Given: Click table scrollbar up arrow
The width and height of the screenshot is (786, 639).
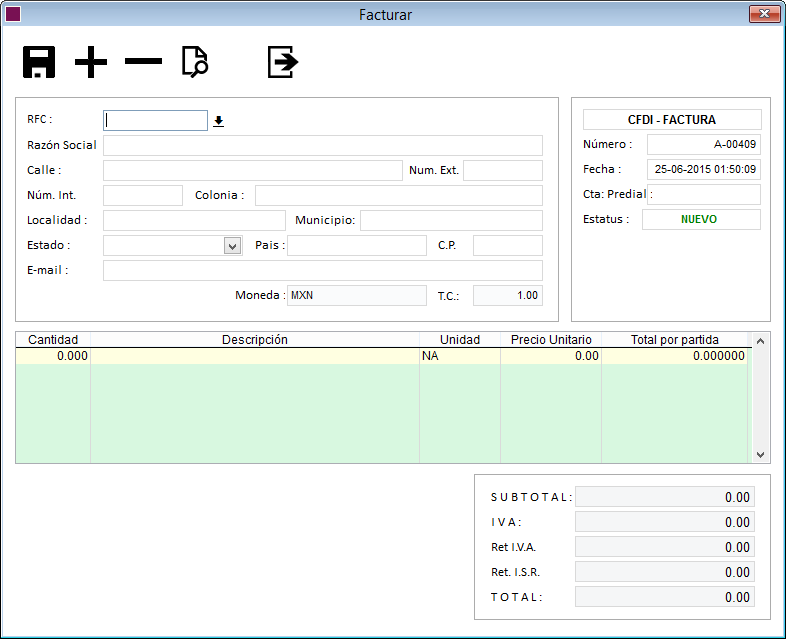Looking at the screenshot, I should click(760, 341).
